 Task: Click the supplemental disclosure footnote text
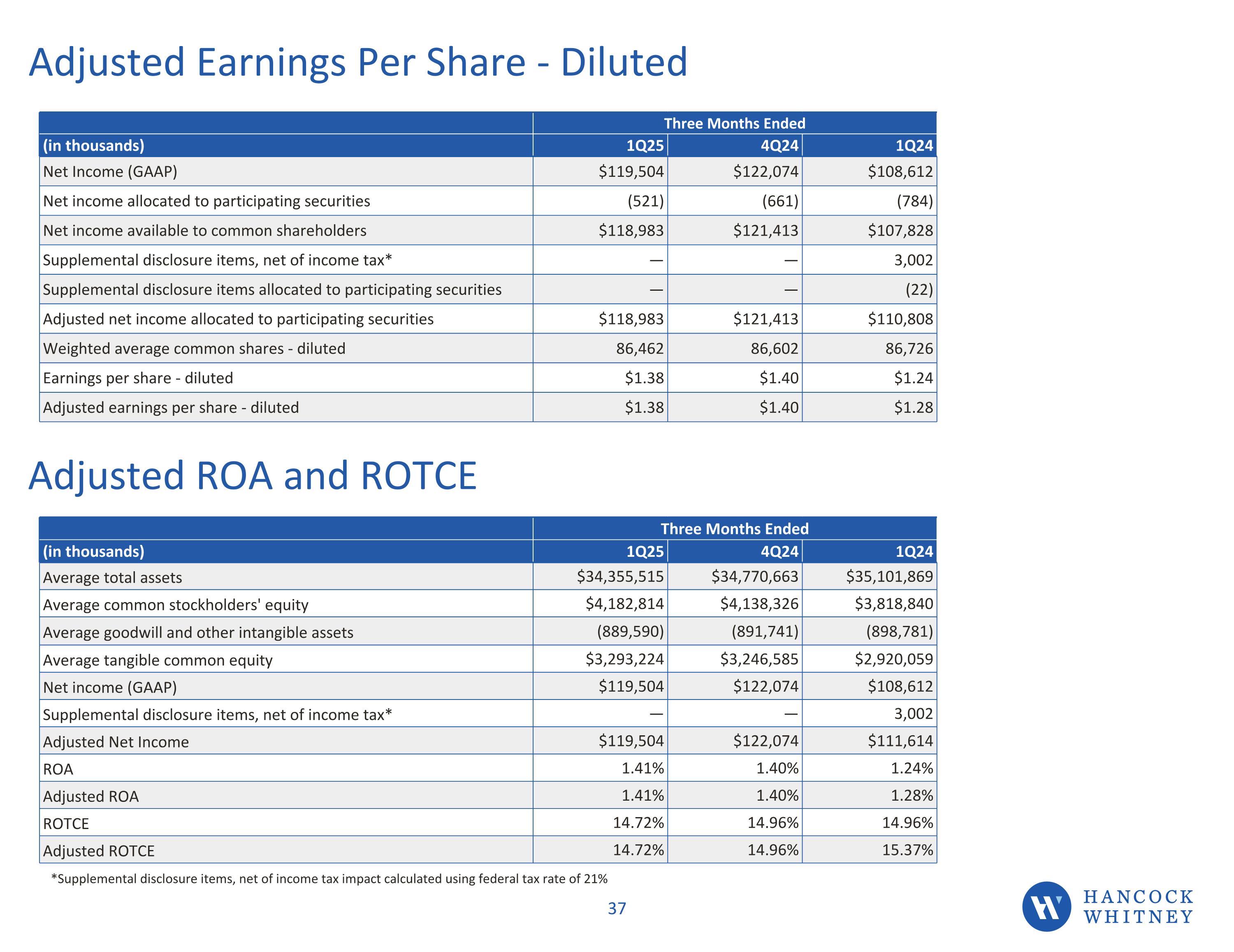(x=329, y=878)
